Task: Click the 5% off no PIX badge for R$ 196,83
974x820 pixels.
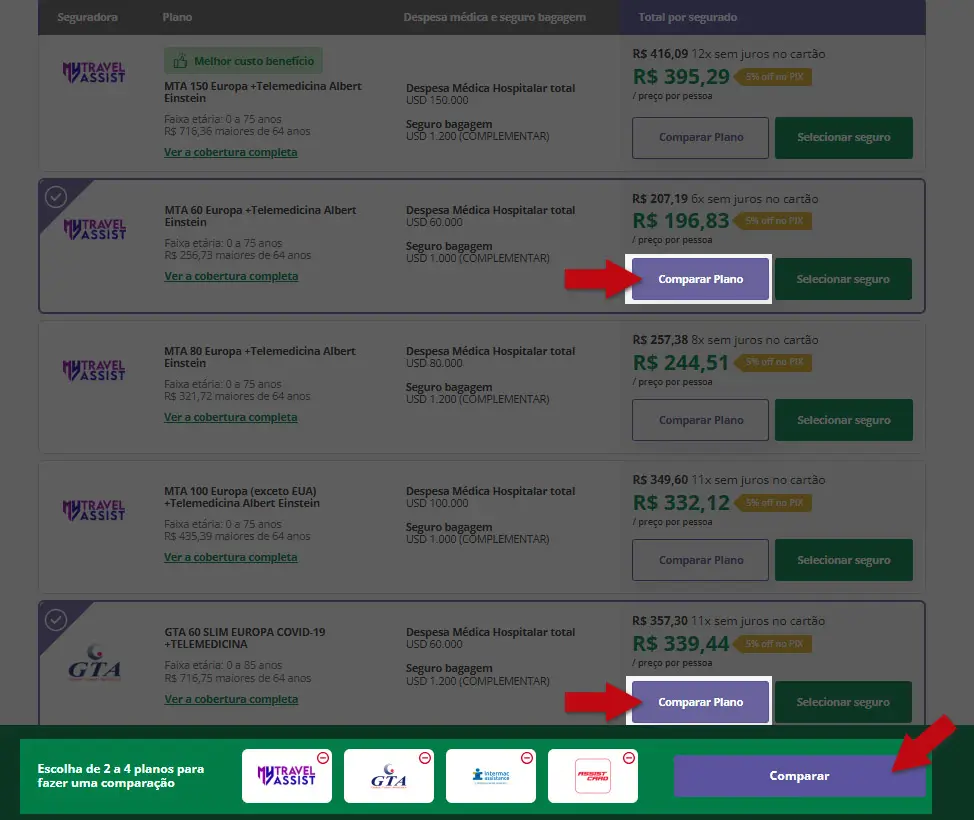Action: (x=773, y=221)
